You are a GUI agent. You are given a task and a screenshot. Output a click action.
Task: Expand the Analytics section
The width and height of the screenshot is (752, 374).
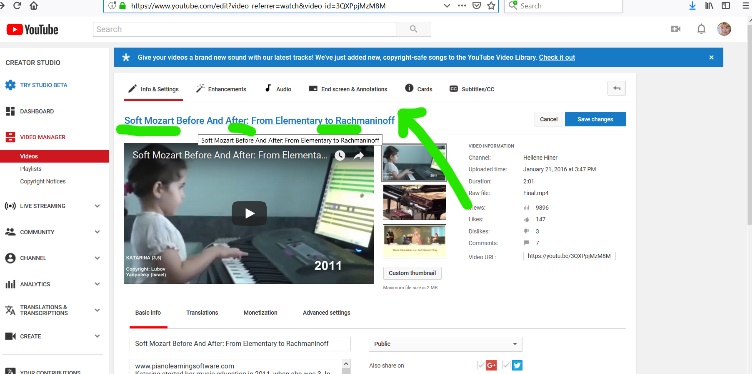click(x=97, y=284)
